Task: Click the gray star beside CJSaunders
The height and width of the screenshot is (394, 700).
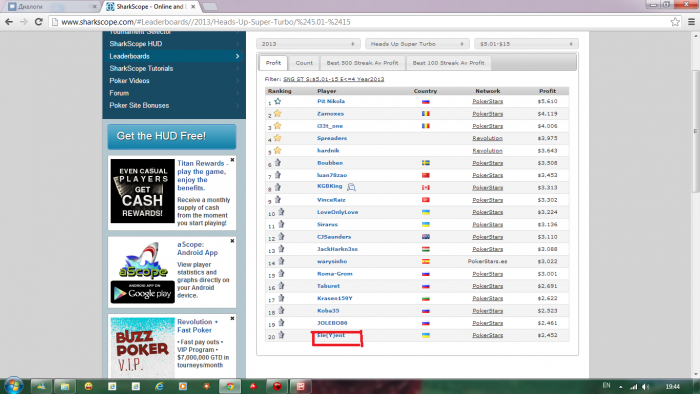Action: 281,236
